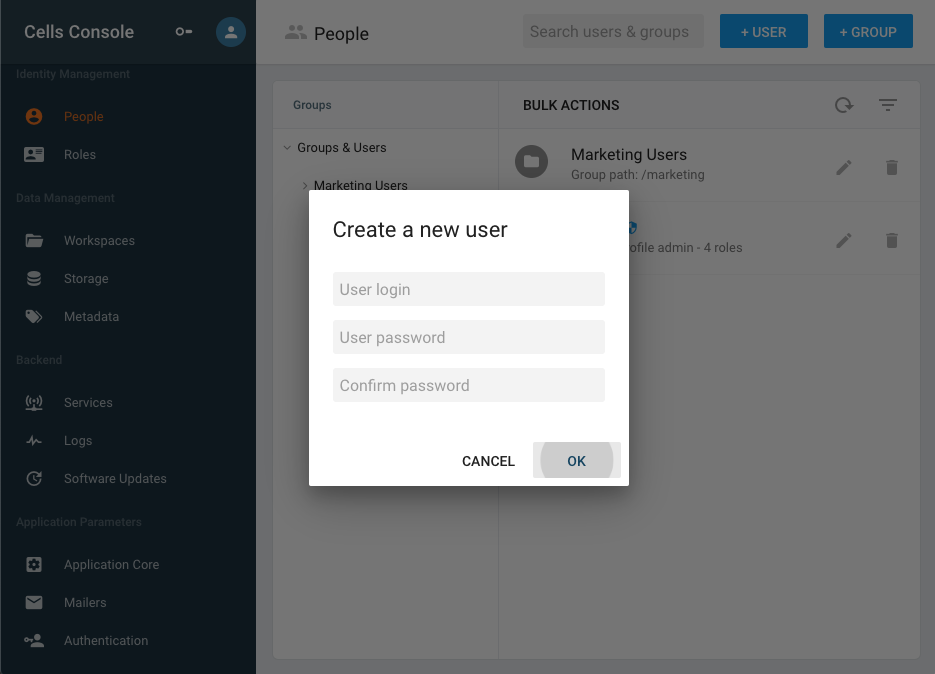This screenshot has width=935, height=674.
Task: Toggle the advanced mode key switch icon
Action: (x=184, y=32)
